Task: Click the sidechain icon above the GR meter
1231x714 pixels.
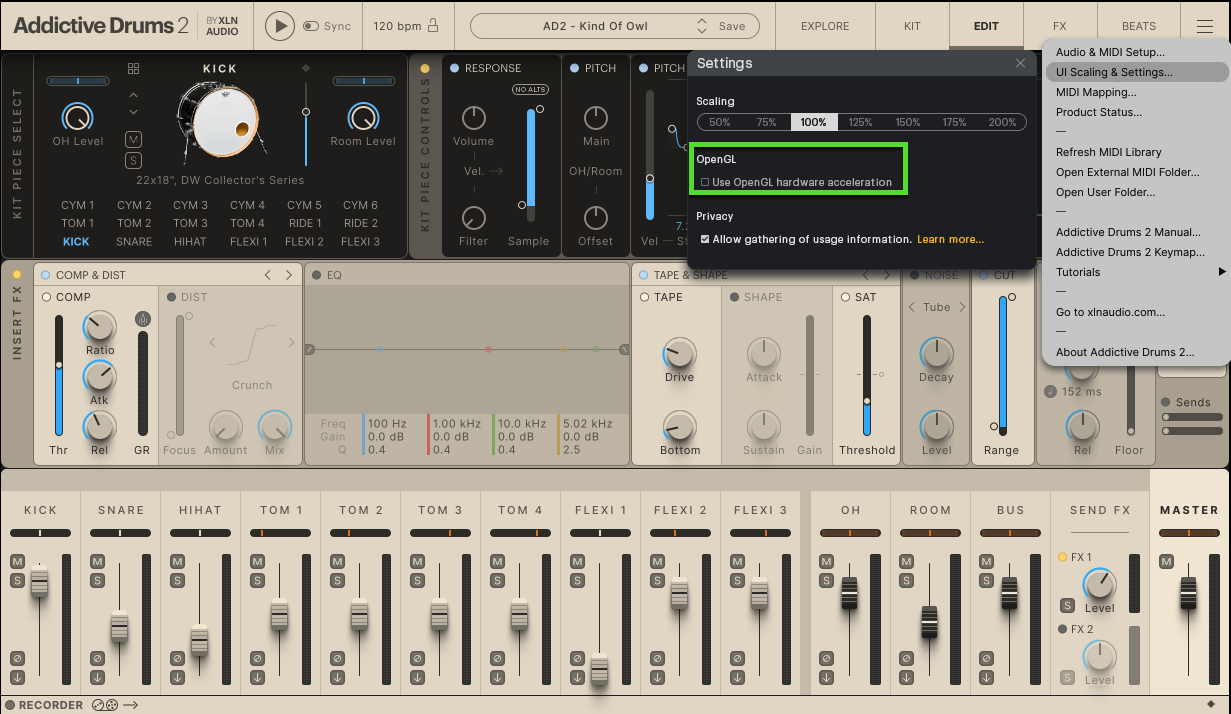Action: pyautogui.click(x=143, y=319)
